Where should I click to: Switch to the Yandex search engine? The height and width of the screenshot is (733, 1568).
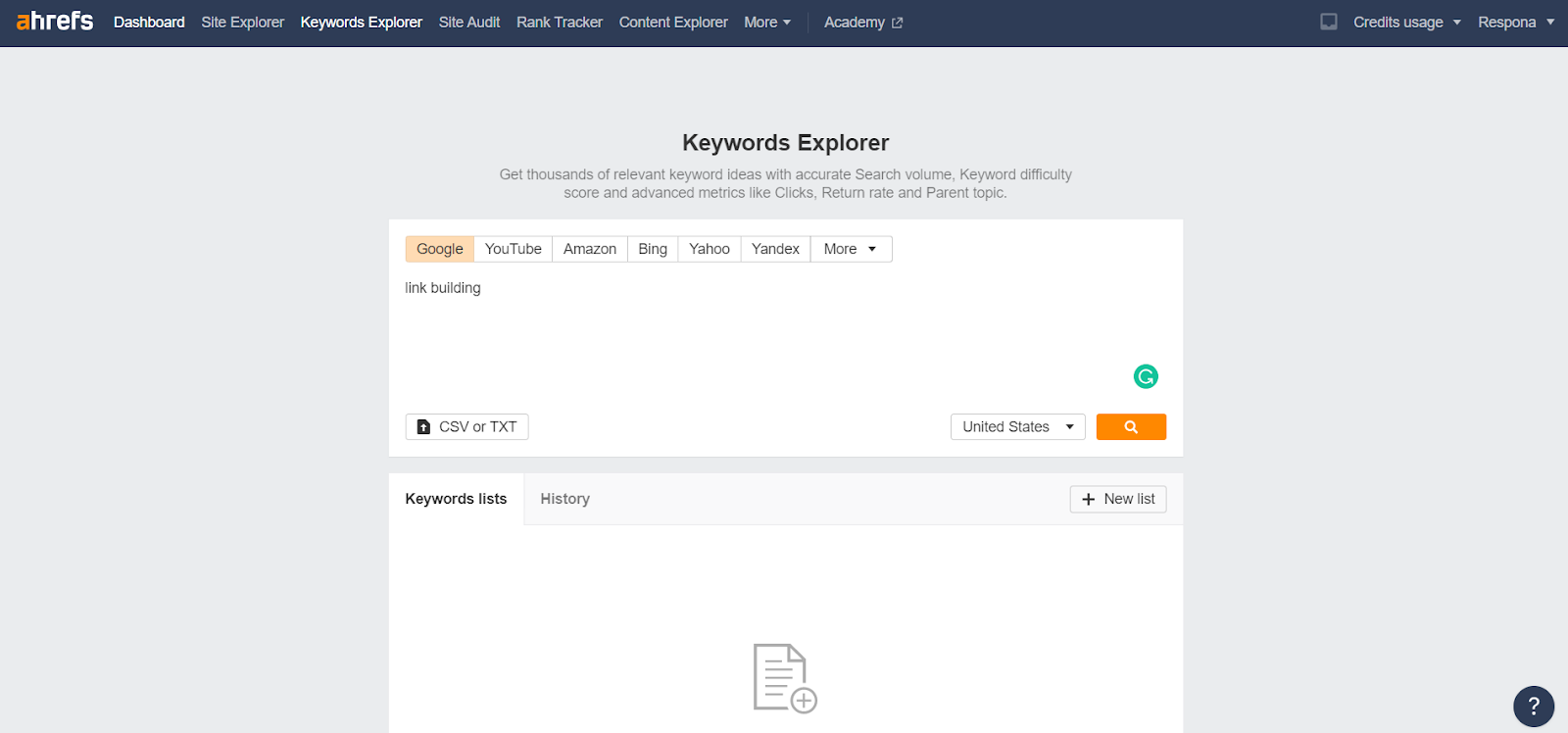click(775, 249)
